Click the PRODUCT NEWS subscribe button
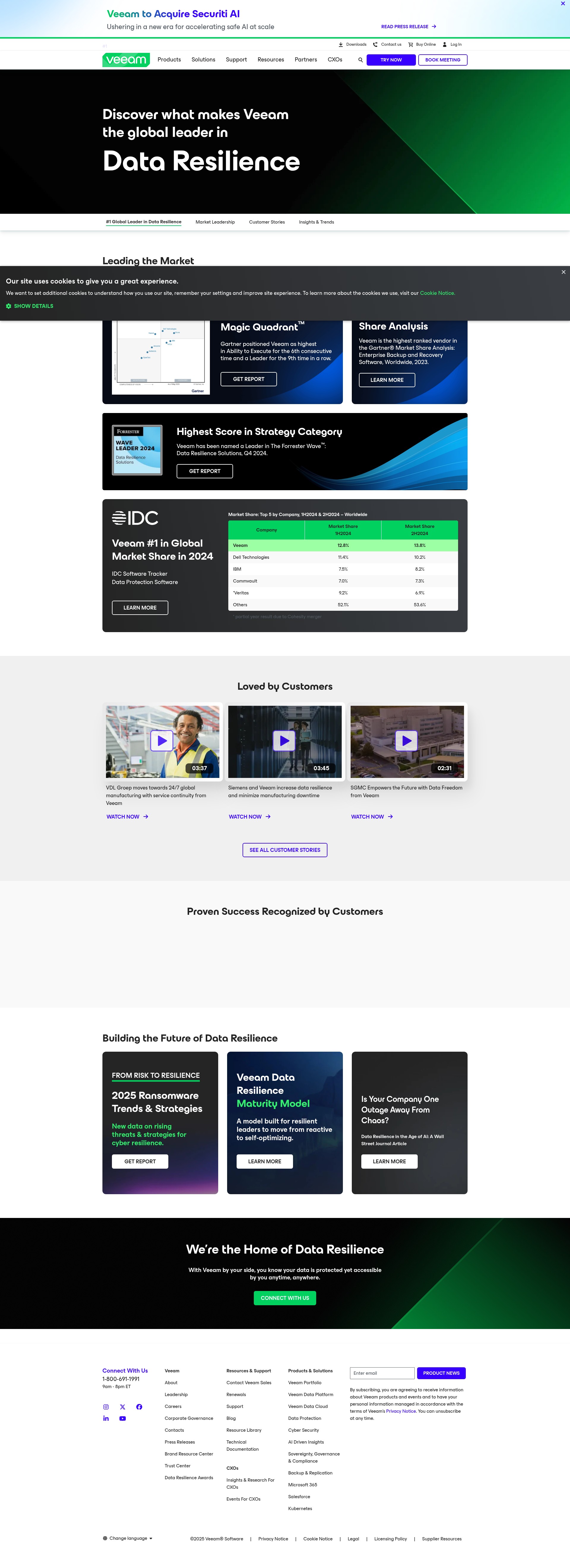Screen dimensions: 570x1568 point(441,1373)
